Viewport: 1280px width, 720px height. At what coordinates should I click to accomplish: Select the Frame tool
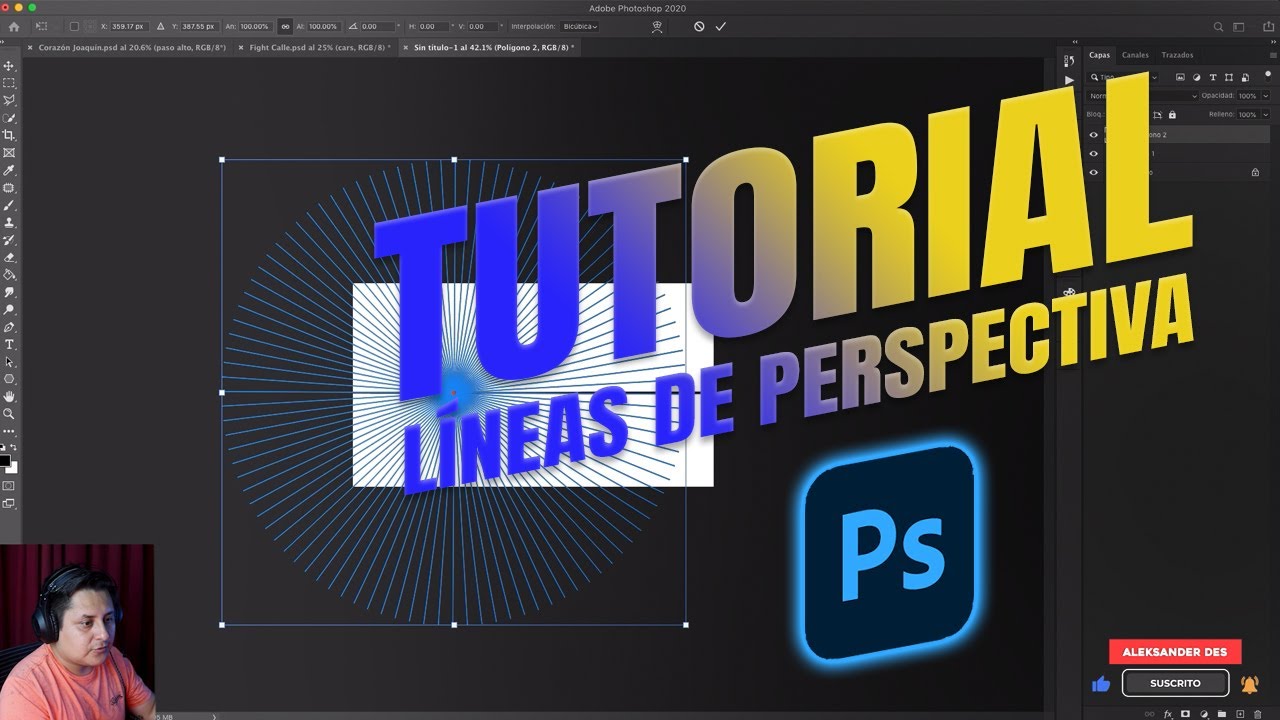9,153
